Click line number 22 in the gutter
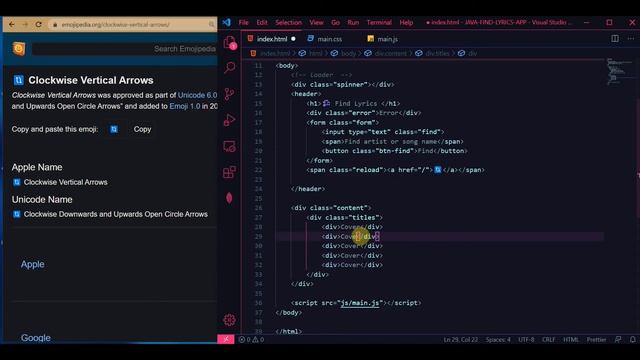This screenshot has height=360, width=640. pos(258,170)
